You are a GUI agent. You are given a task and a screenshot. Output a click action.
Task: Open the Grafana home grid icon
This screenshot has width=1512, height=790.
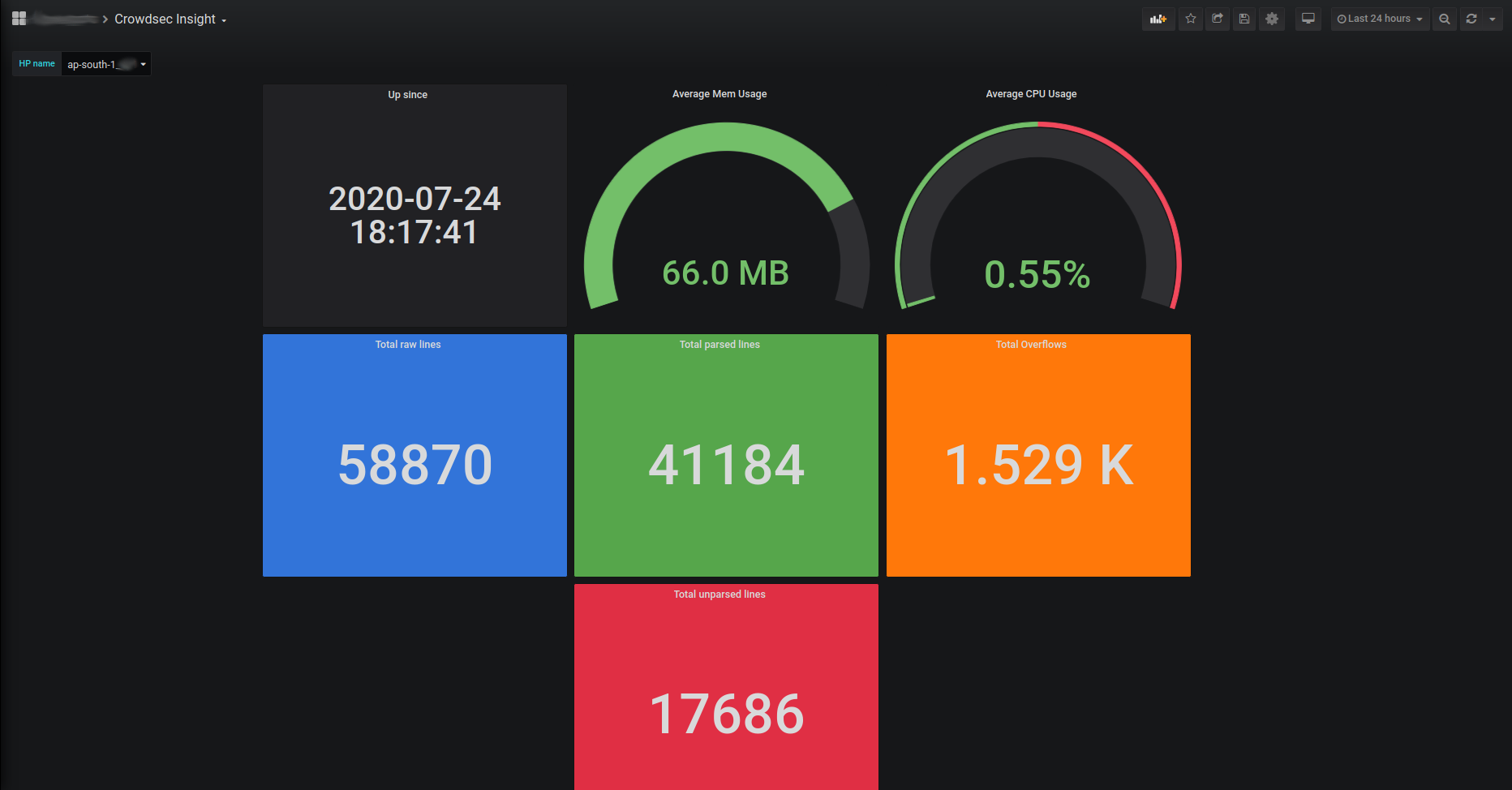19,19
